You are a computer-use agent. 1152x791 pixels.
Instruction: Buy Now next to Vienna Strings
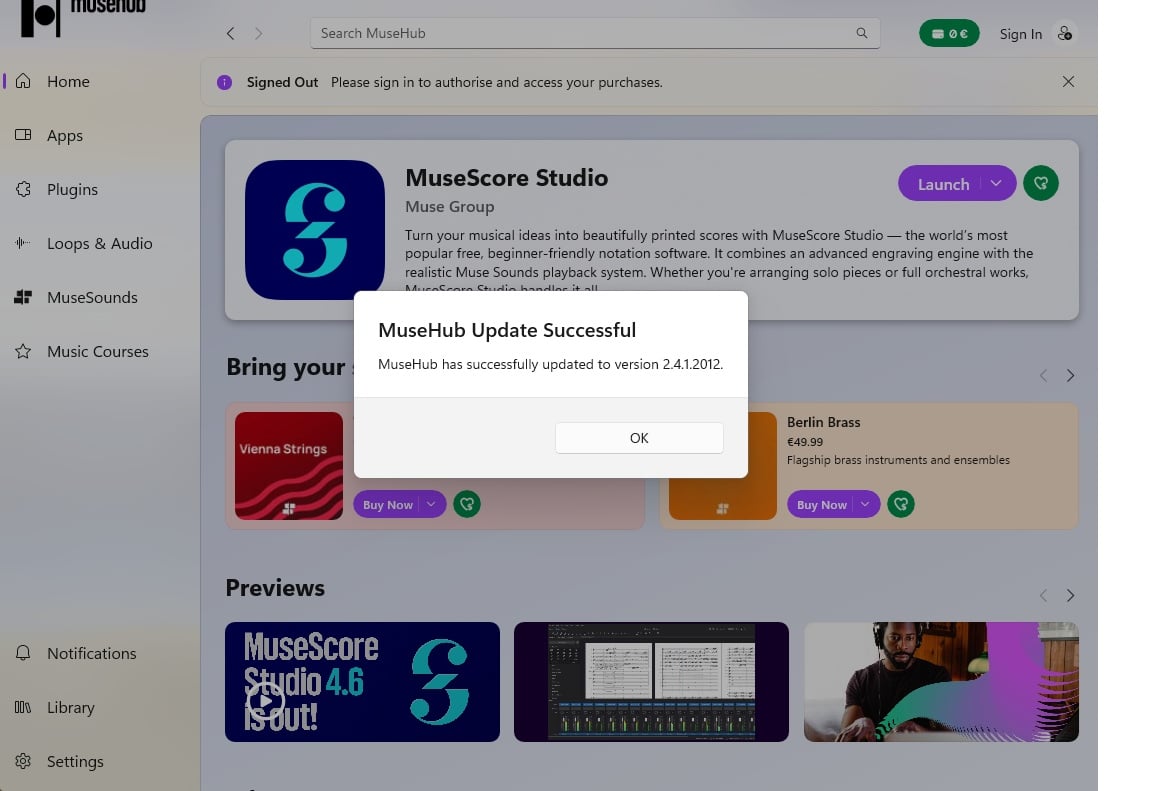click(x=387, y=505)
